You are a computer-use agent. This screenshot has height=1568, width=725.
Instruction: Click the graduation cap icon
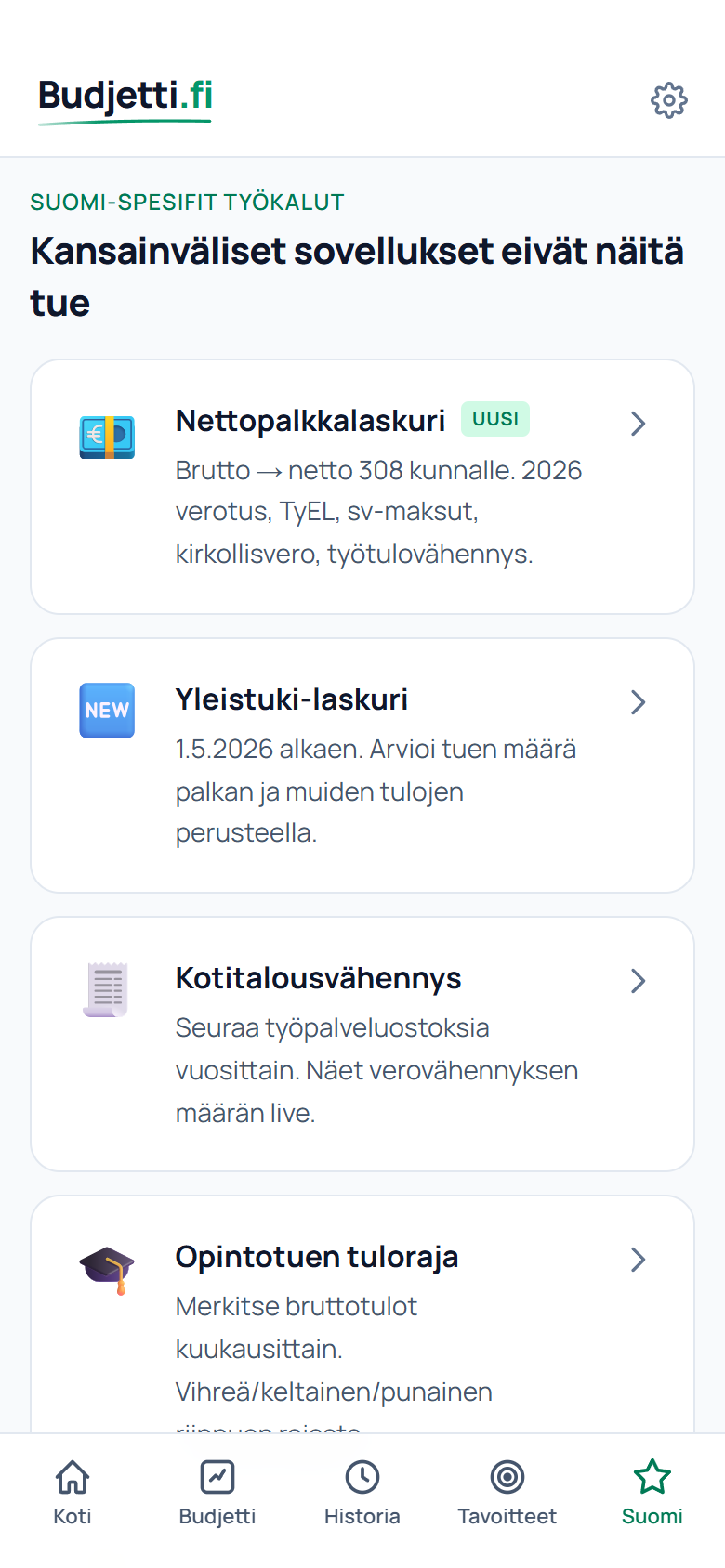107,1270
